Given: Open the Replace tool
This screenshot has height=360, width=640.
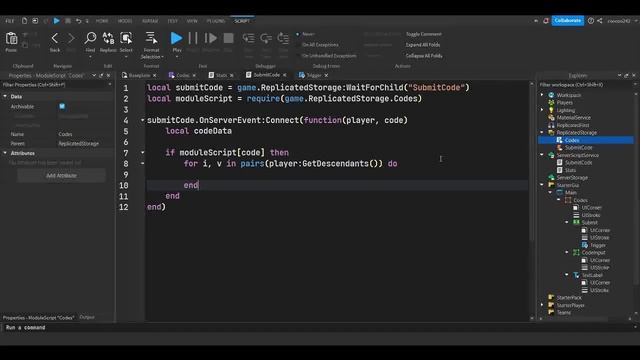Looking at the screenshot, I should (x=108, y=38).
